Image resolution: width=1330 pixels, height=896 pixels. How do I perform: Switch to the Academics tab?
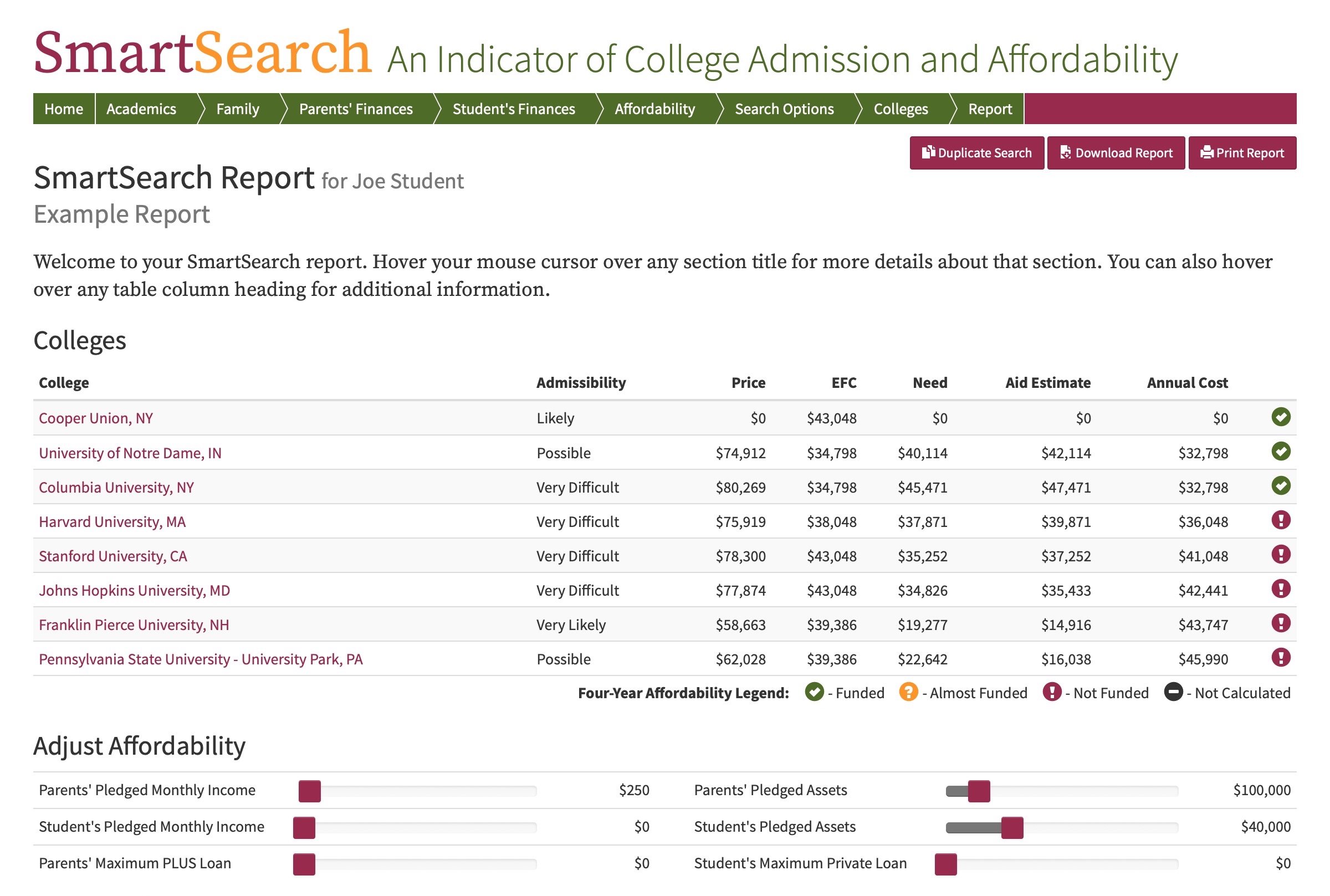[x=141, y=109]
